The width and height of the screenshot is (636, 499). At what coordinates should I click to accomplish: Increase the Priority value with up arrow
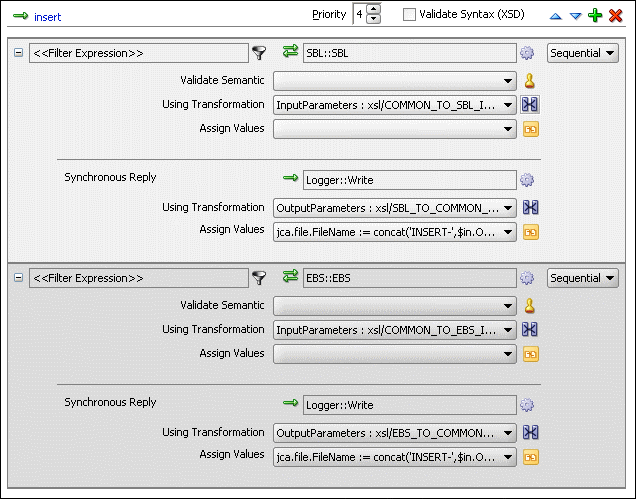point(373,9)
